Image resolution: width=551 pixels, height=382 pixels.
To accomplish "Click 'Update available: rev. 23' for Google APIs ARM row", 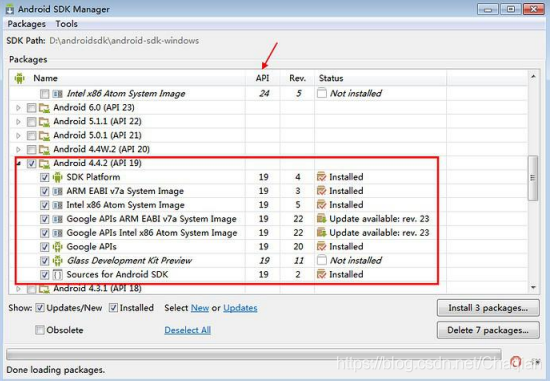I will click(379, 219).
